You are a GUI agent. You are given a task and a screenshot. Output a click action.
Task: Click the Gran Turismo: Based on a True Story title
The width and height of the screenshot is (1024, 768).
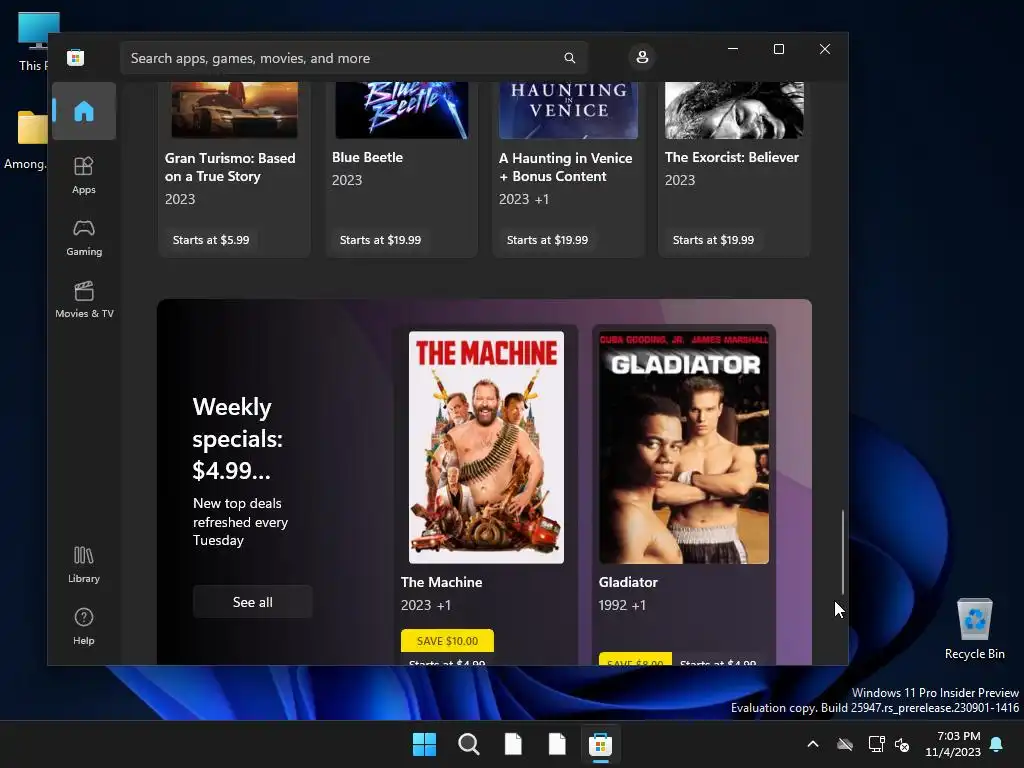[230, 167]
